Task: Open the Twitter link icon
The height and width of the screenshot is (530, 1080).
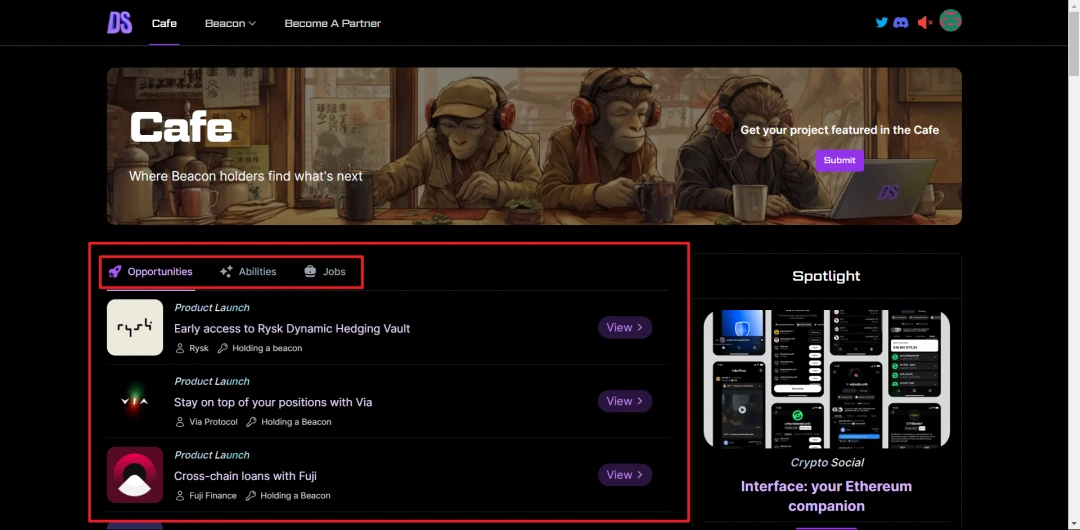Action: 881,22
